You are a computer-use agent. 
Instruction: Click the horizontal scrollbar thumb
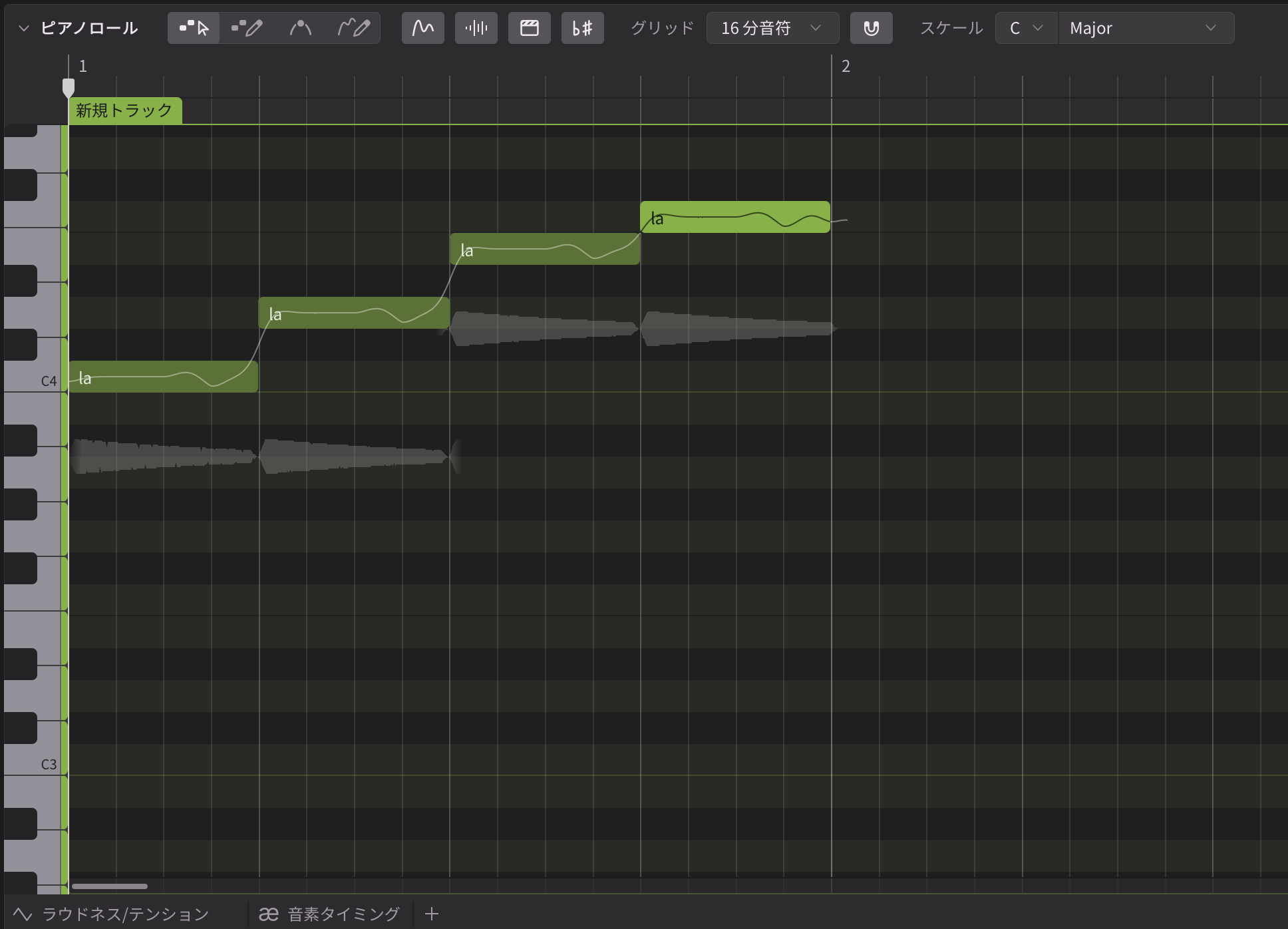(x=110, y=886)
